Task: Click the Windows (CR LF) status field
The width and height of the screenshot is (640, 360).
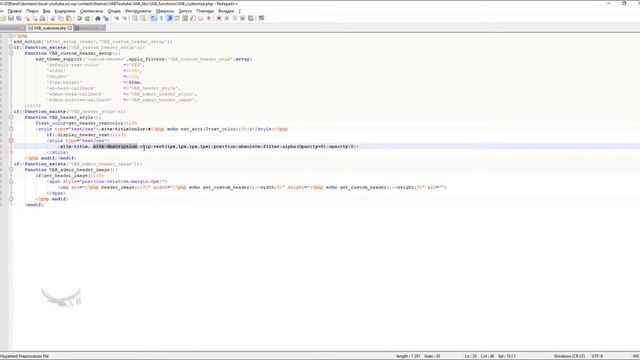Action: (569, 356)
